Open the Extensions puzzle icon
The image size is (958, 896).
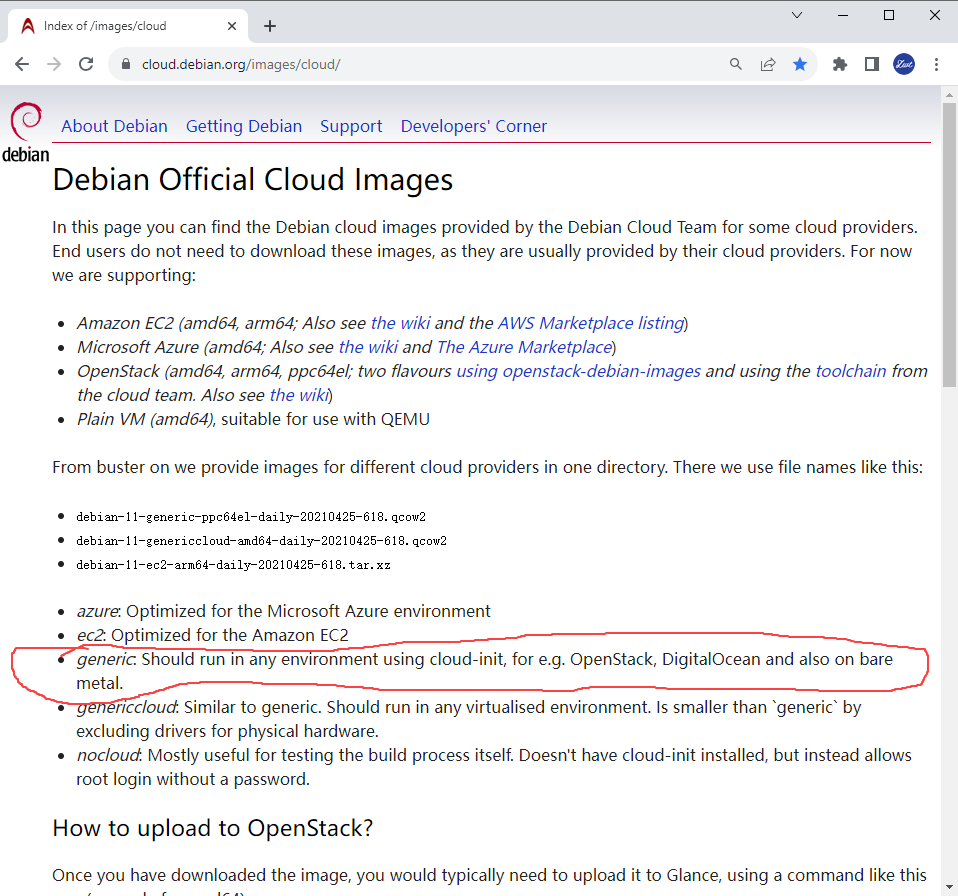coord(840,64)
